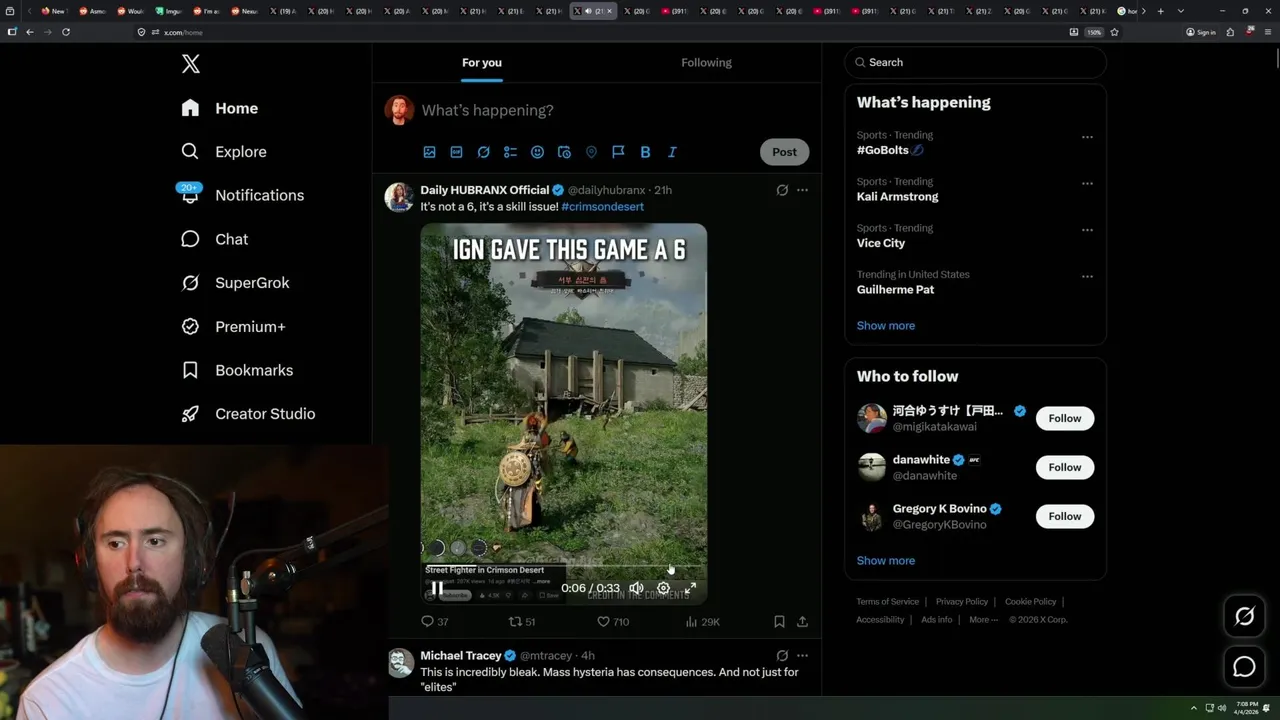The image size is (1280, 720).
Task: Show more under Who to follow
Action: (885, 561)
